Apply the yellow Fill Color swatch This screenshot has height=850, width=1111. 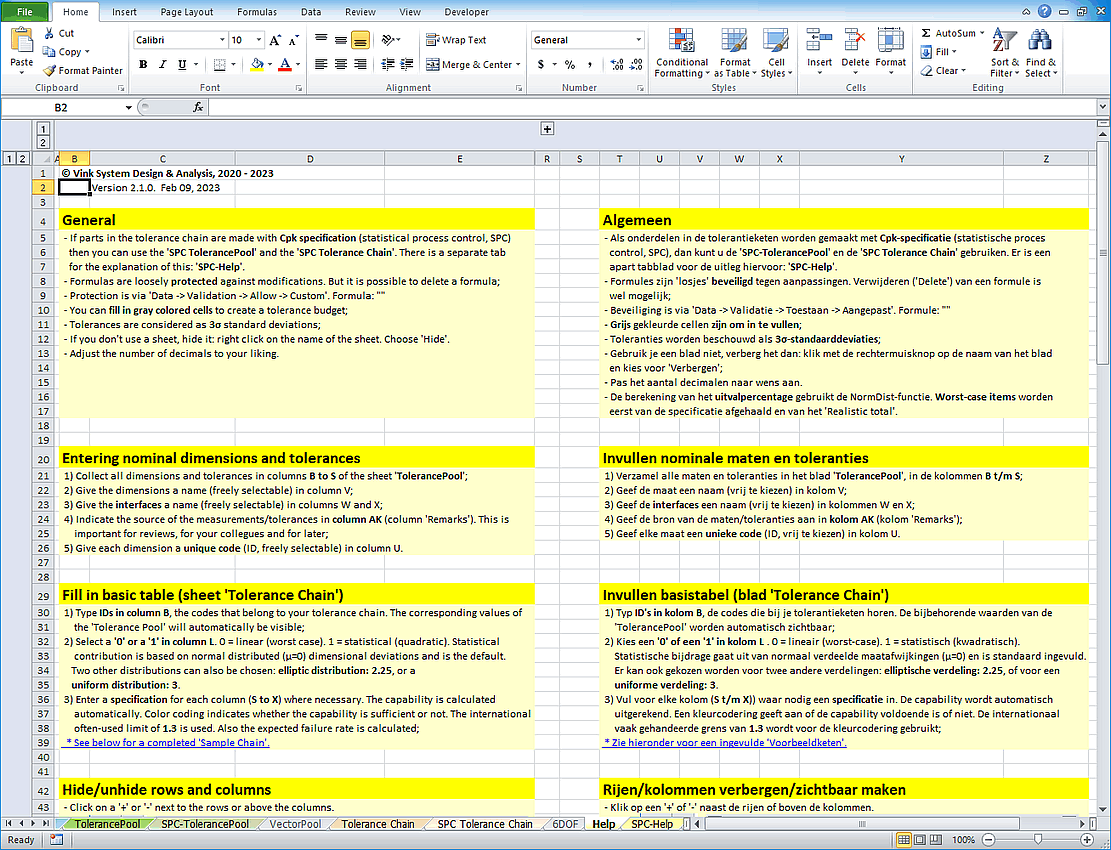click(x=257, y=64)
